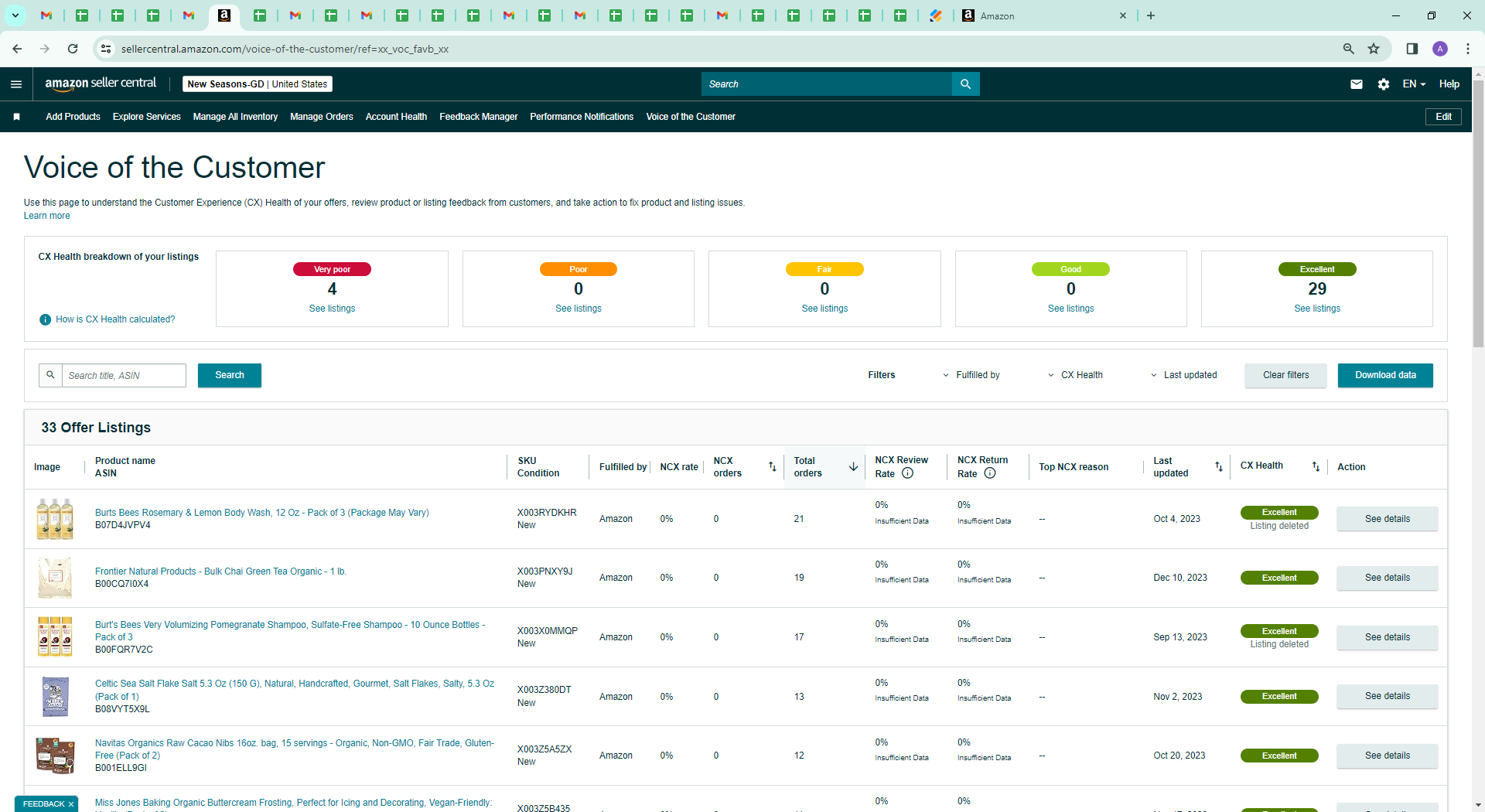This screenshot has height=812, width=1485.
Task: Open the Add Products menu item
Action: (73, 117)
